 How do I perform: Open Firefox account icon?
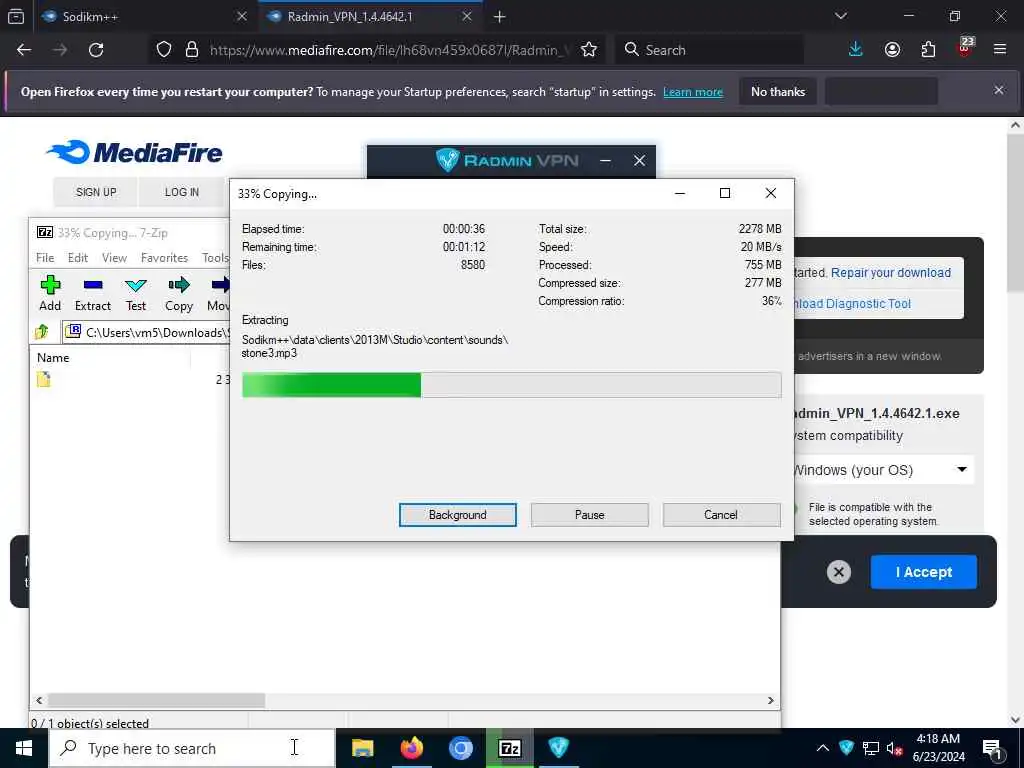pyautogui.click(x=892, y=50)
